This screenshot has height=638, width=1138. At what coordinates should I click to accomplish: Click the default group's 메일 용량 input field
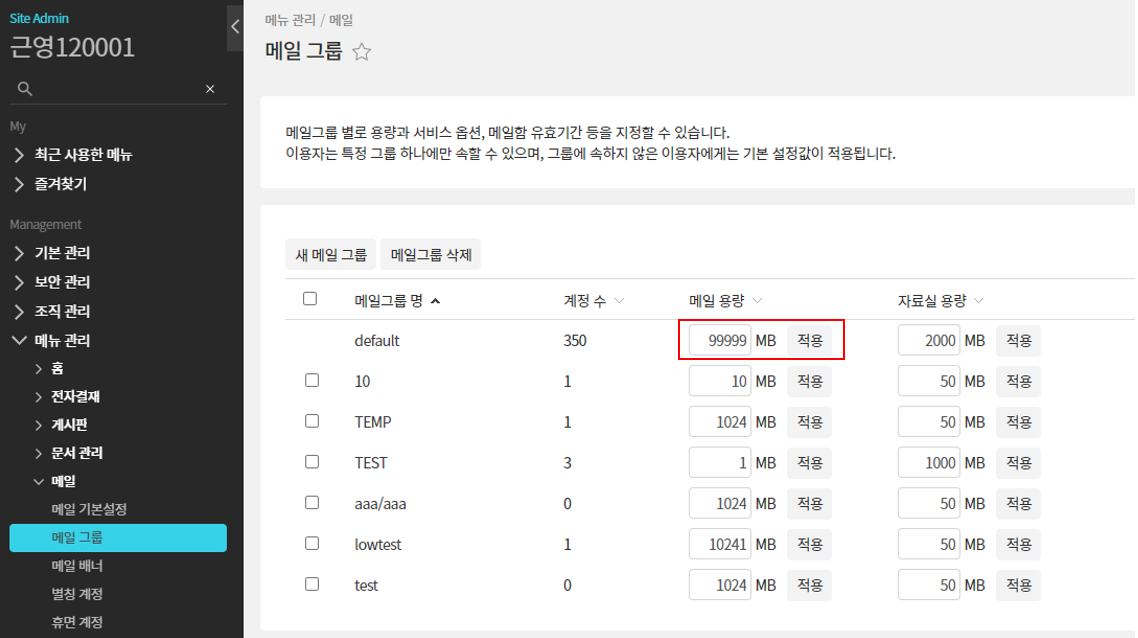click(720, 340)
